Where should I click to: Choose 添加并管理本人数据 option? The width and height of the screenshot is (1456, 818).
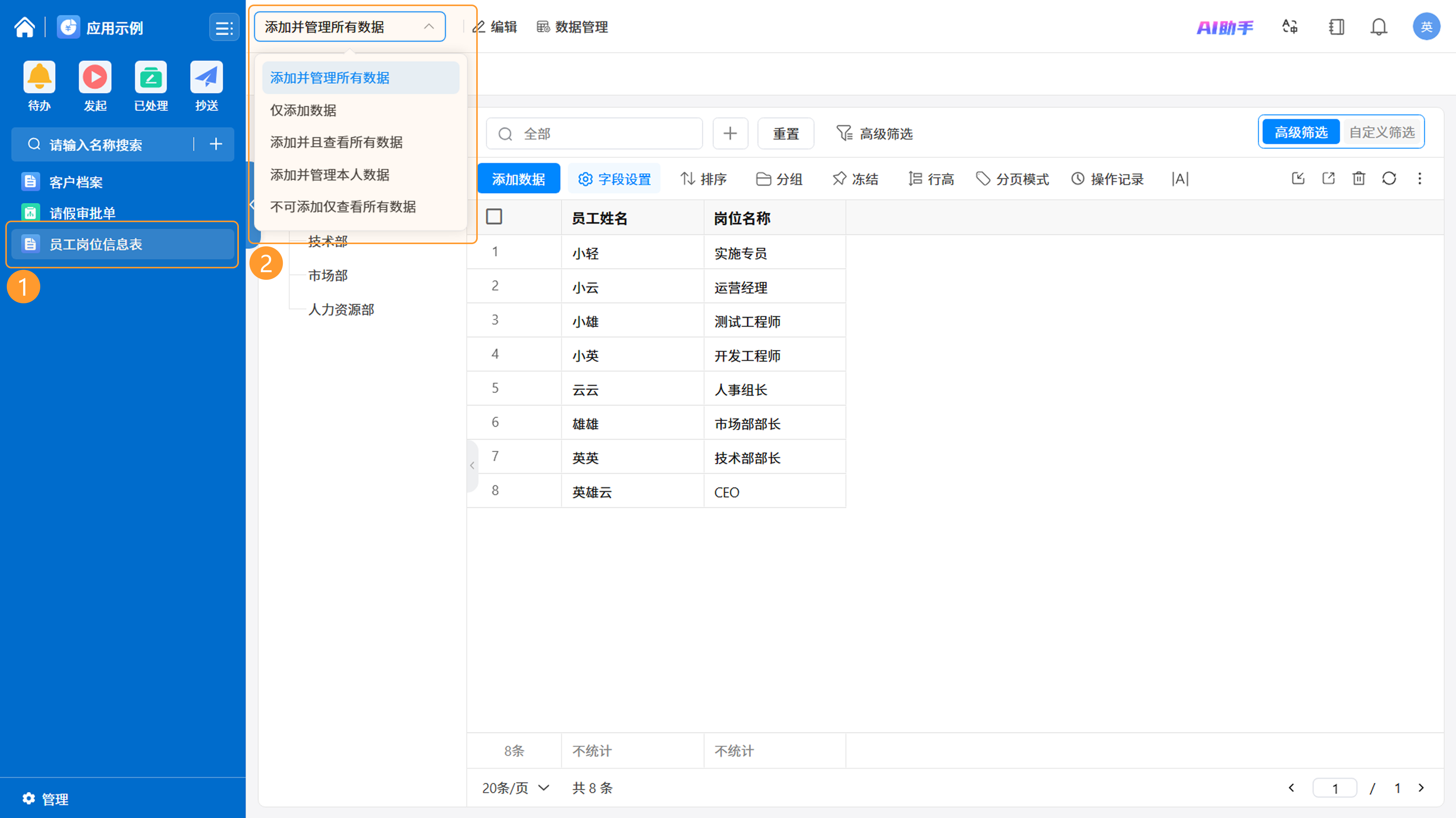pyautogui.click(x=361, y=175)
